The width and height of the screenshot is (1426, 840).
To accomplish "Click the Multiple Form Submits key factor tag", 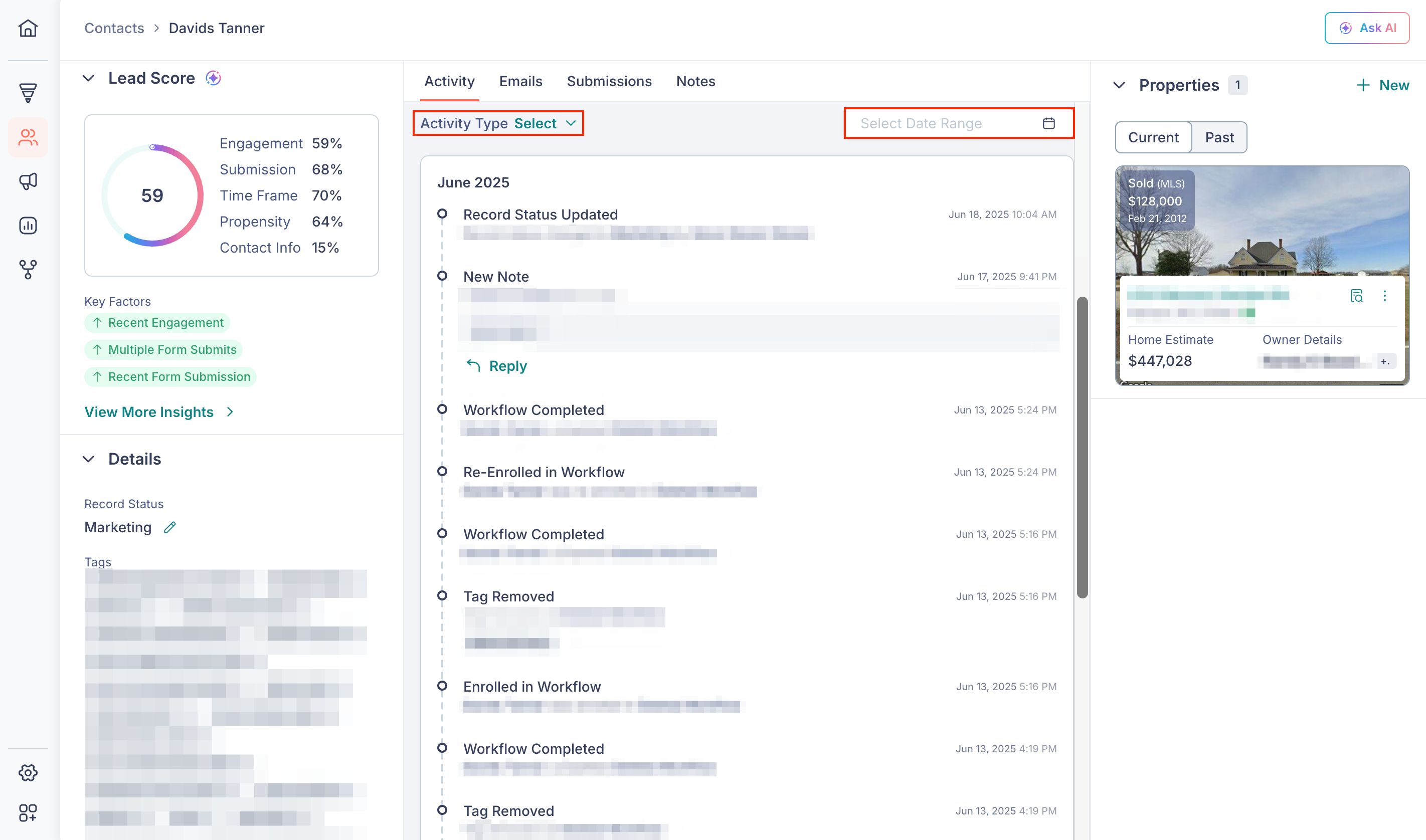I will tap(163, 350).
